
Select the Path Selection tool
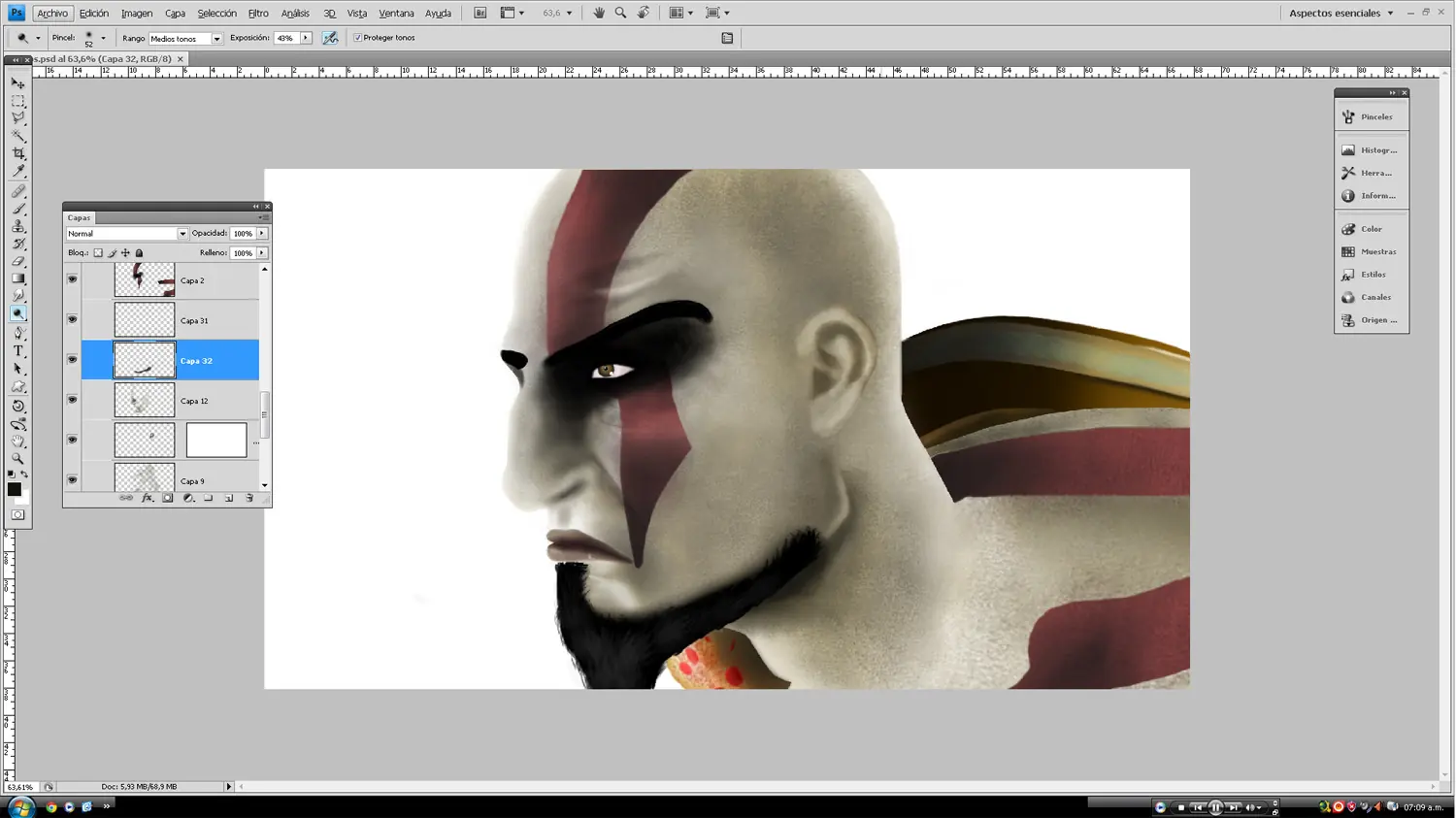18,369
